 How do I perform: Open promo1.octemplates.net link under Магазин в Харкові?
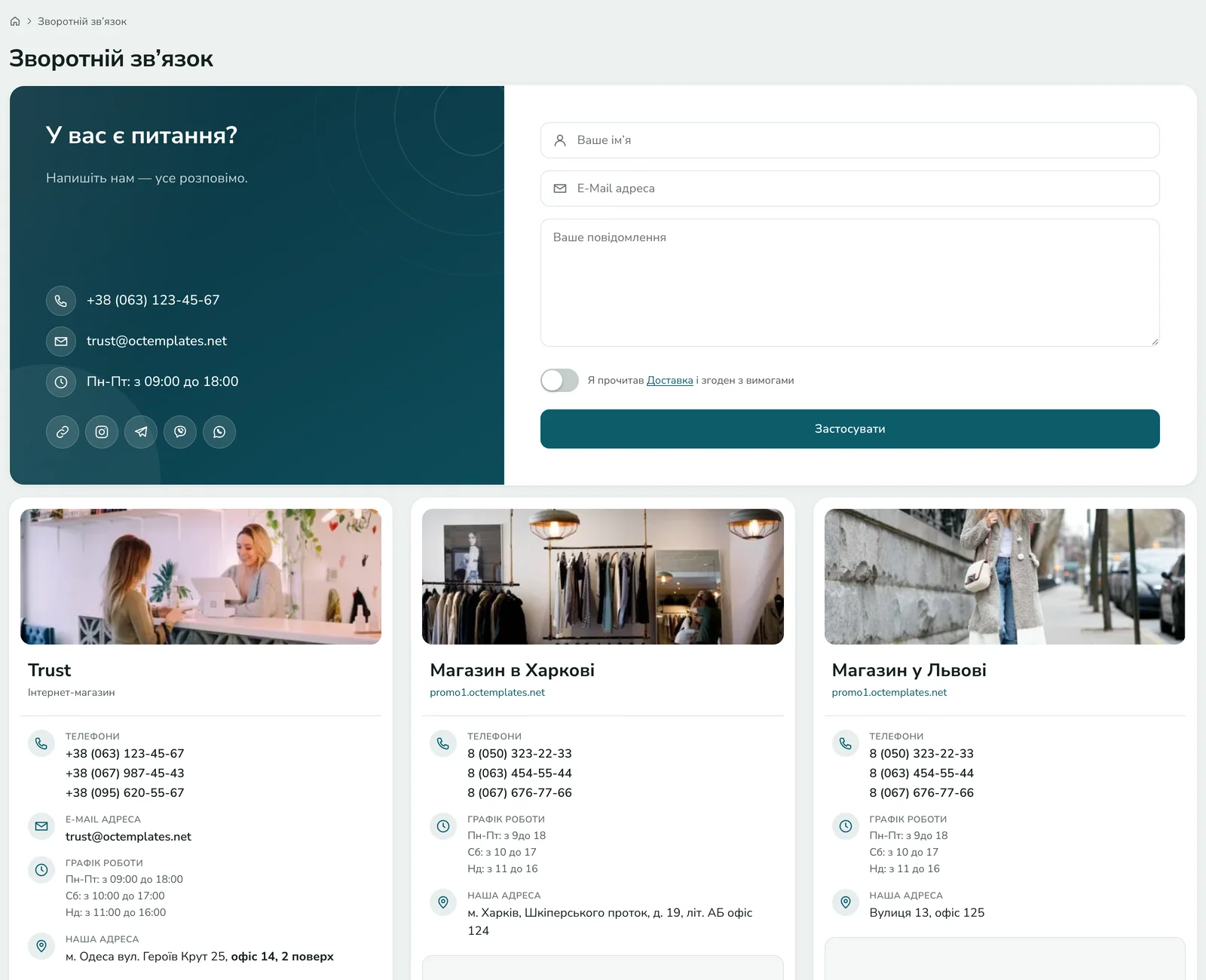click(x=487, y=693)
